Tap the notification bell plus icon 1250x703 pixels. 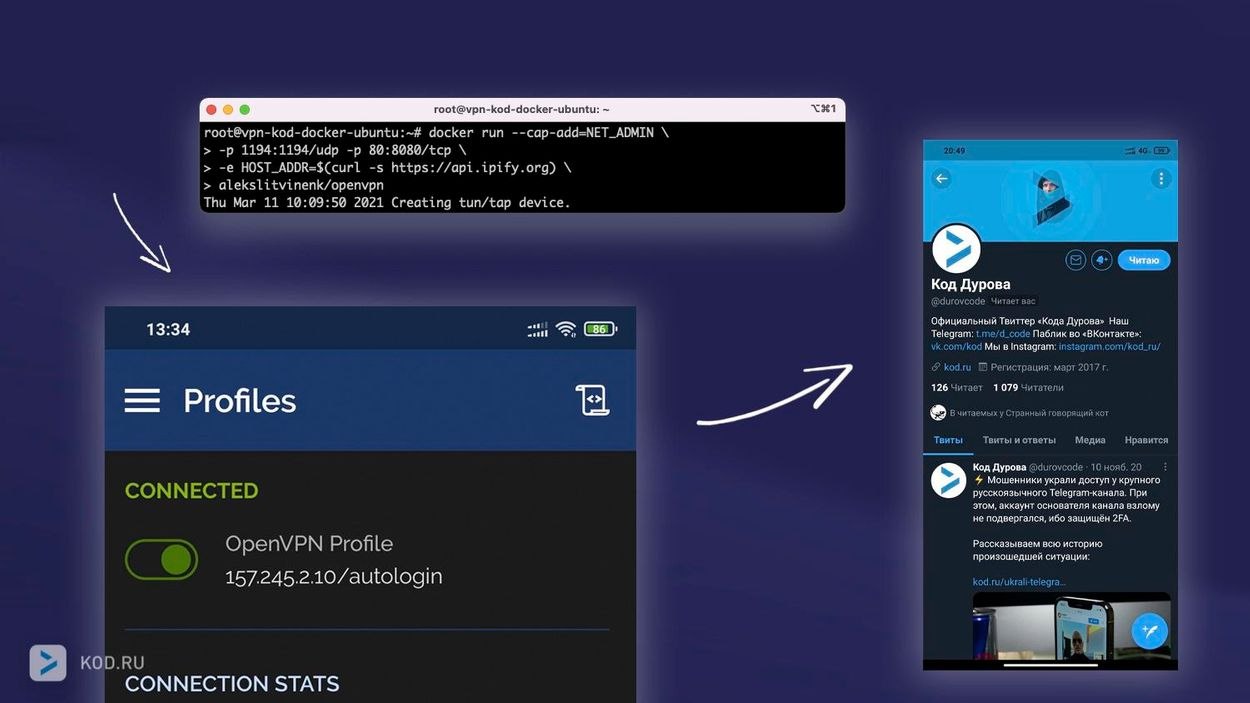coord(1101,260)
